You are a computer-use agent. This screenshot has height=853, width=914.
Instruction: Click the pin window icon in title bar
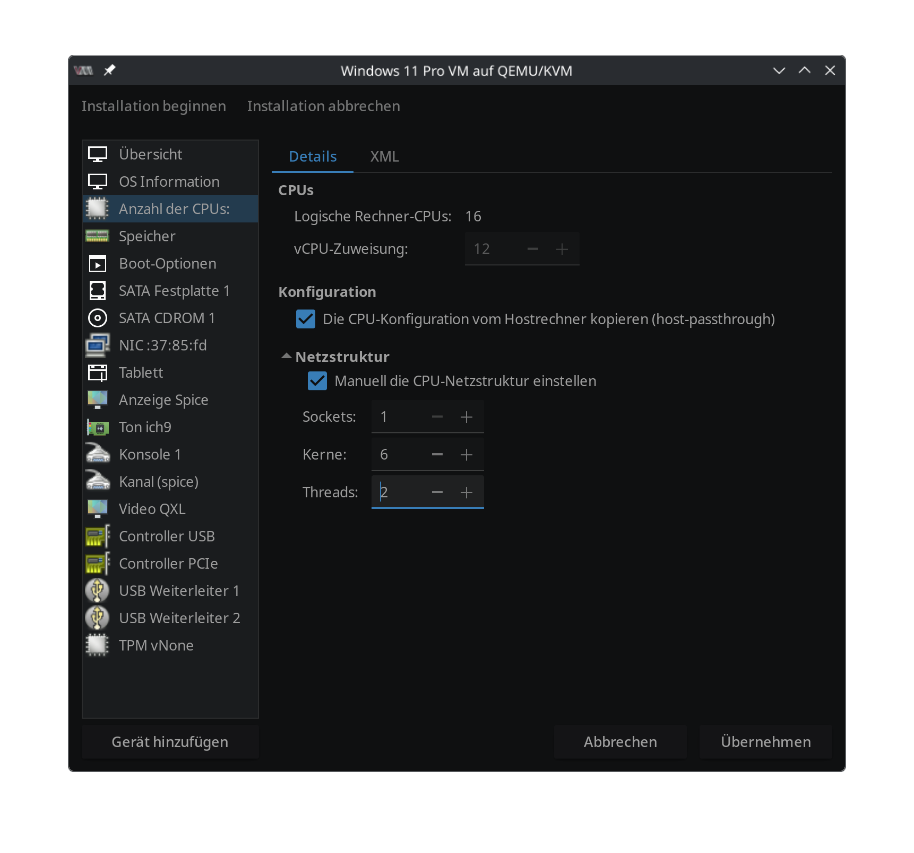coord(110,71)
